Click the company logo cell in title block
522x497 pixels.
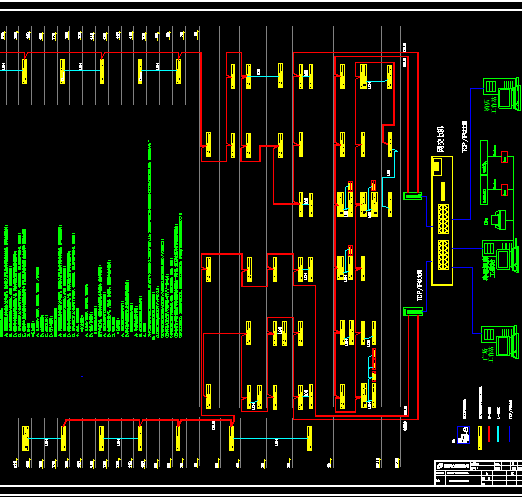[x=453, y=466]
